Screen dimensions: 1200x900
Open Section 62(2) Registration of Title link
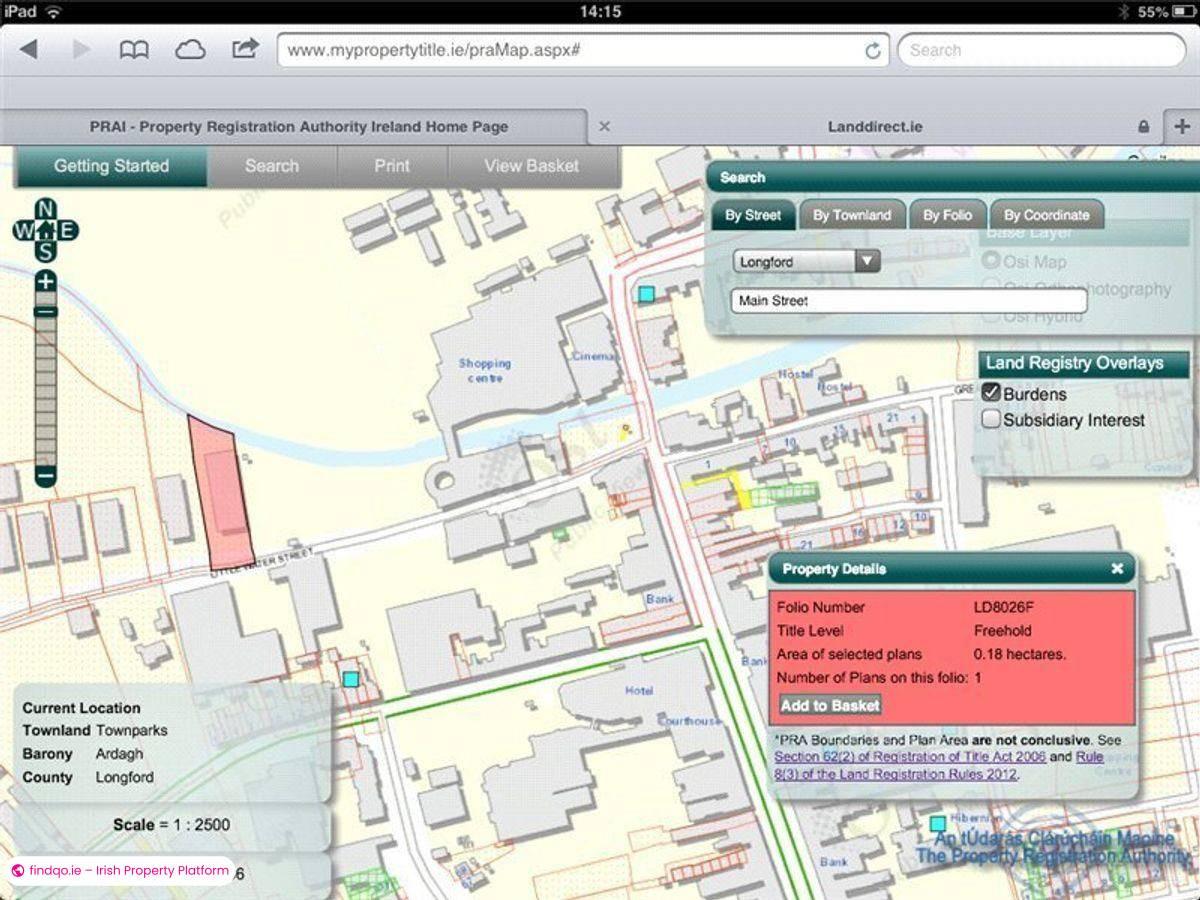pyautogui.click(x=909, y=757)
